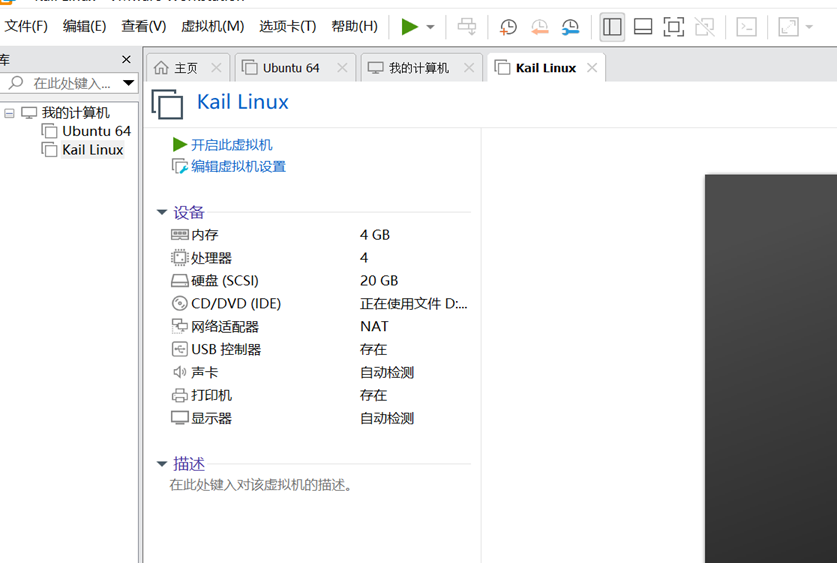
Task: Click the unity mode toolbar icon
Action: click(705, 26)
